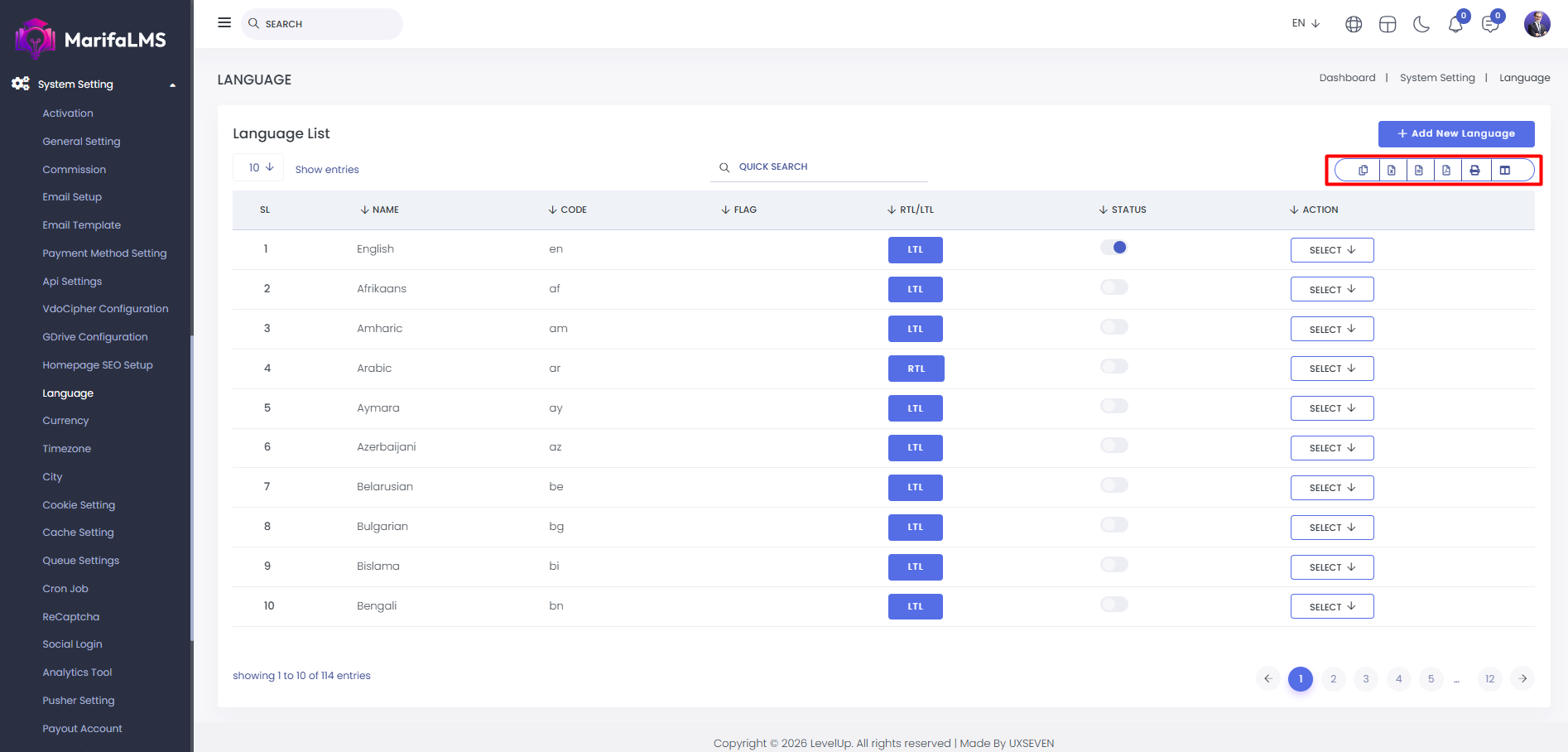Open the Select action dropdown for Afrikaans
This screenshot has height=752, width=1568.
(1331, 290)
